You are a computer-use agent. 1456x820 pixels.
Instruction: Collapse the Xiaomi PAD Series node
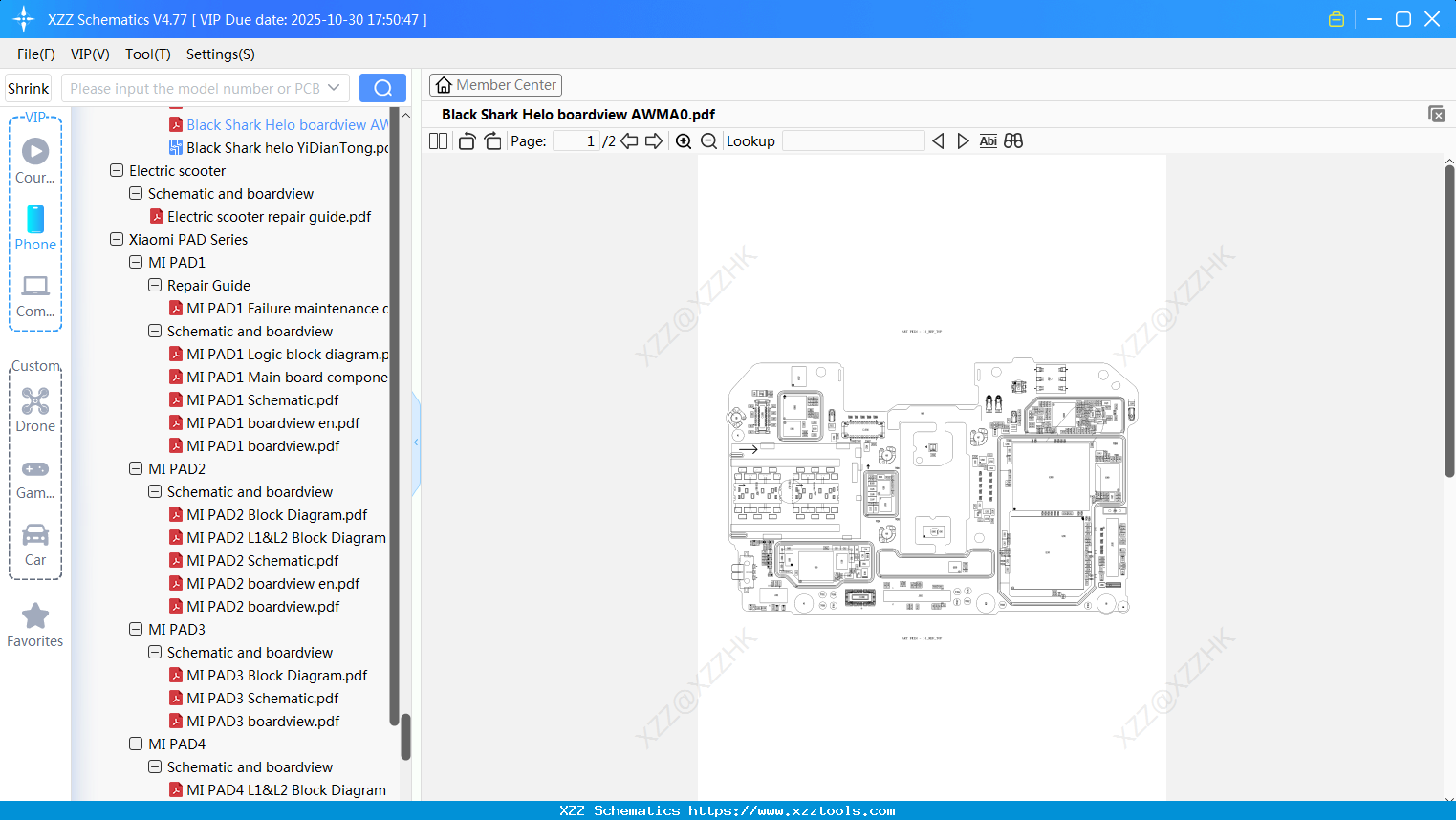coord(117,240)
